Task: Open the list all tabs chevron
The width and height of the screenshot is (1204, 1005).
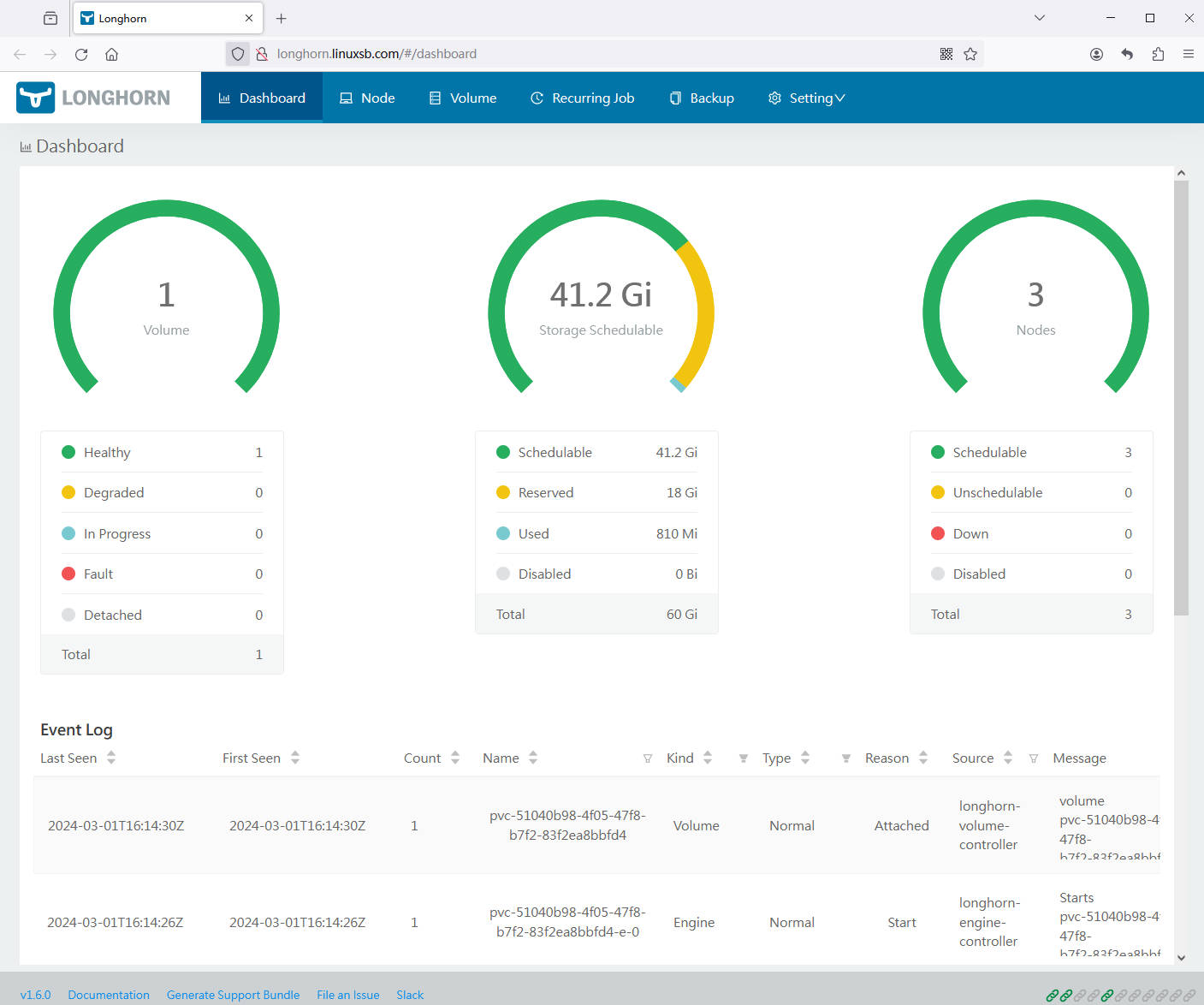Action: (x=1040, y=18)
